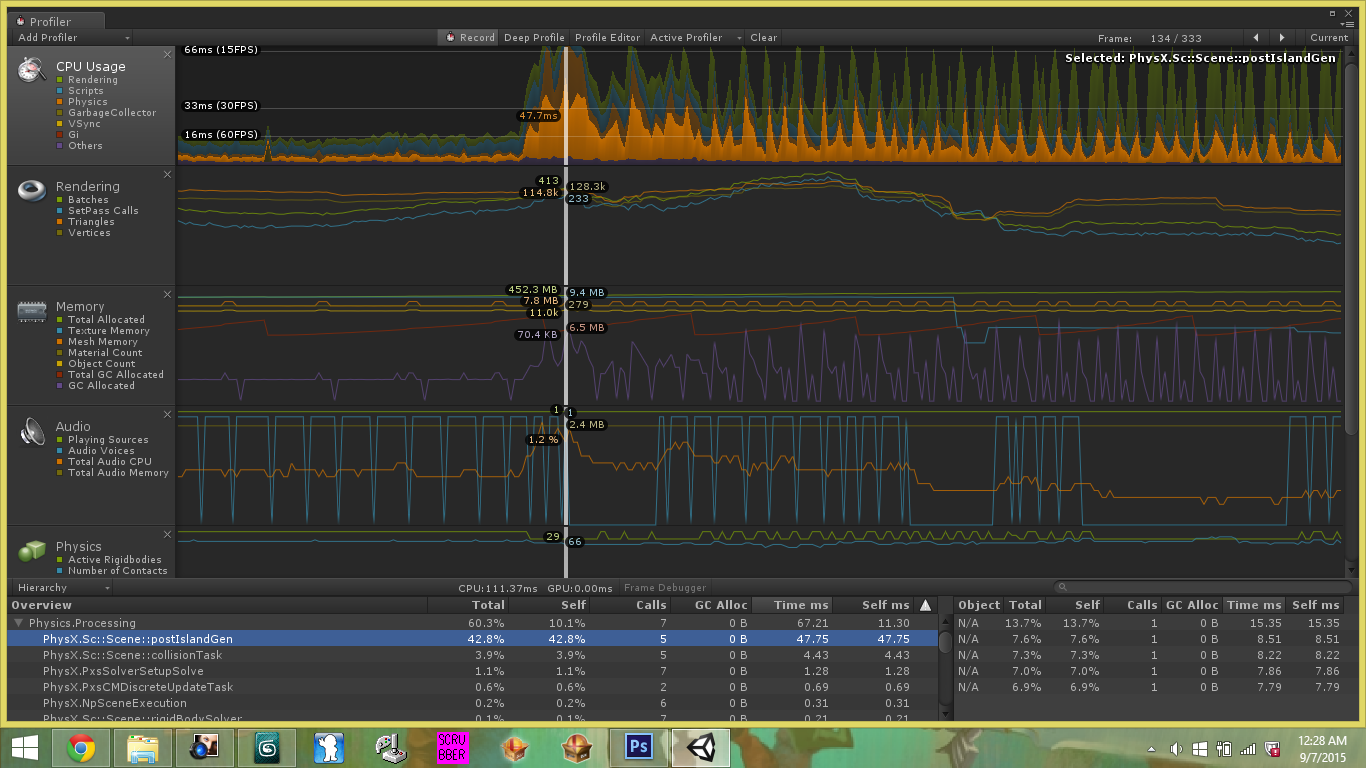1366x768 pixels.
Task: Click the Object column header in the right pane
Action: pos(979,605)
